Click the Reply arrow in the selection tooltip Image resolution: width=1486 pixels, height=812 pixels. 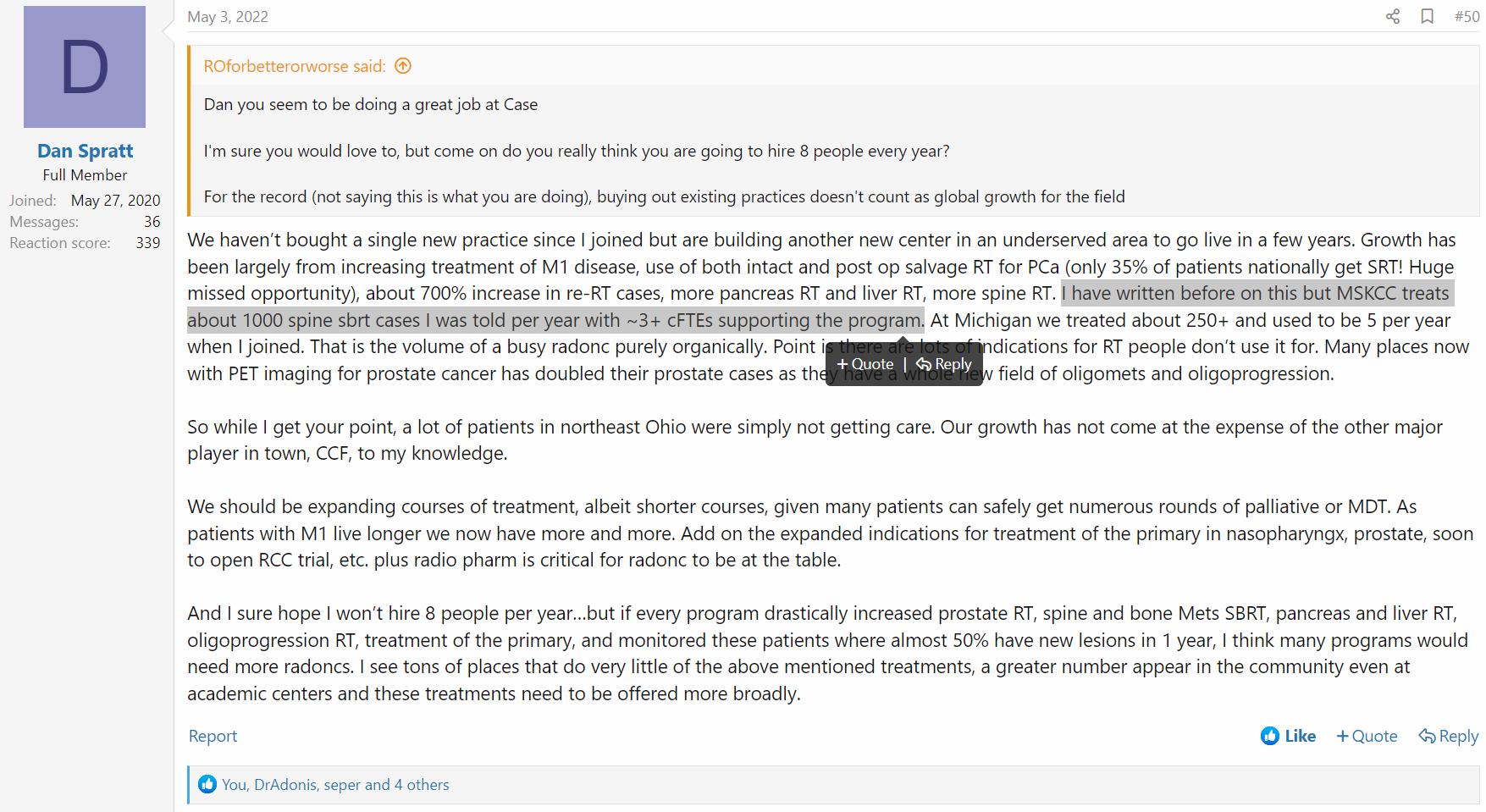tap(924, 364)
